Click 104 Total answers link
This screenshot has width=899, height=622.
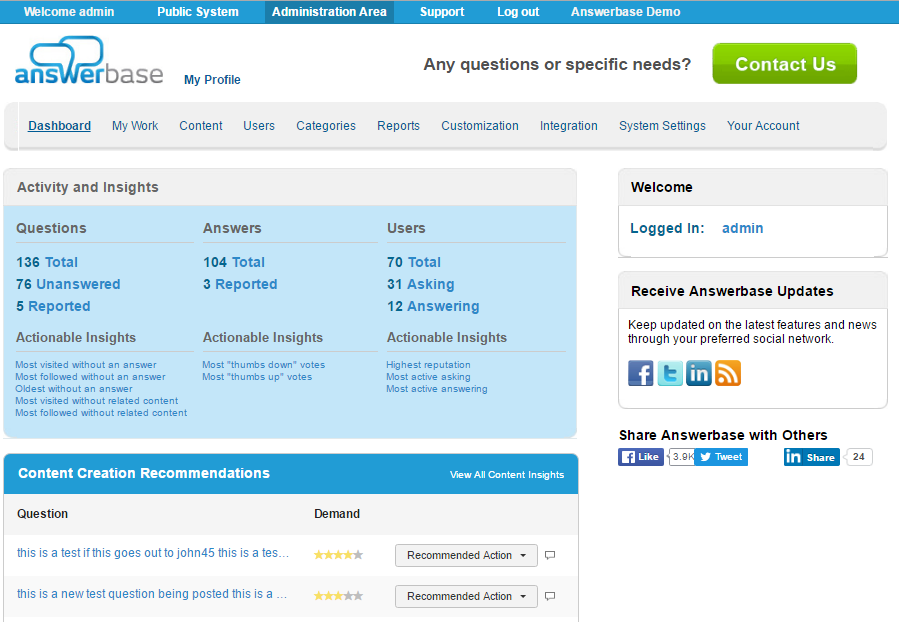pos(234,262)
